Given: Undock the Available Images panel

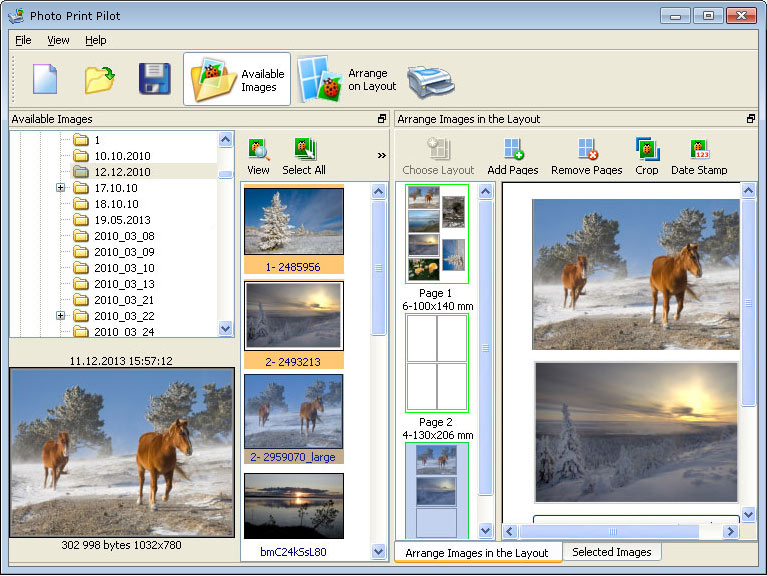Looking at the screenshot, I should click(381, 119).
